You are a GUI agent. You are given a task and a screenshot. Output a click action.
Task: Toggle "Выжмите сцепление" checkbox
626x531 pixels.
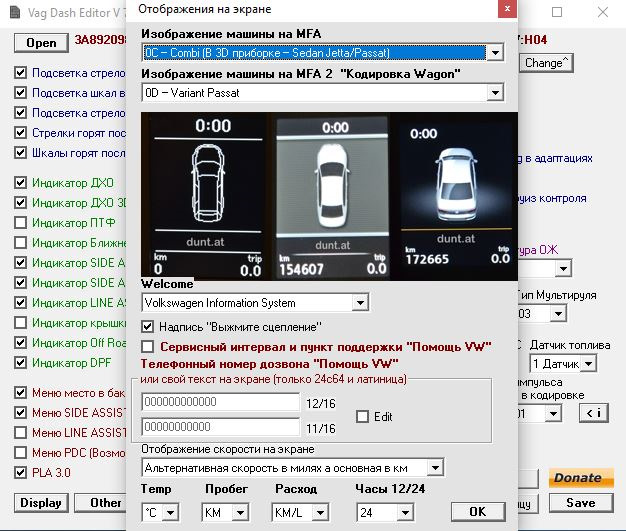point(149,326)
